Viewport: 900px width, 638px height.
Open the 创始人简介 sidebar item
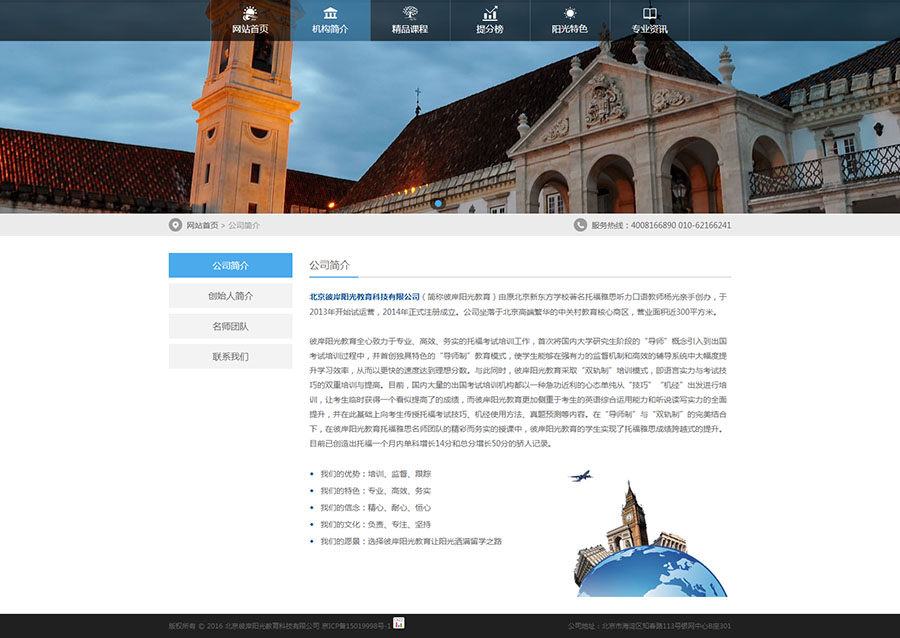(230, 296)
